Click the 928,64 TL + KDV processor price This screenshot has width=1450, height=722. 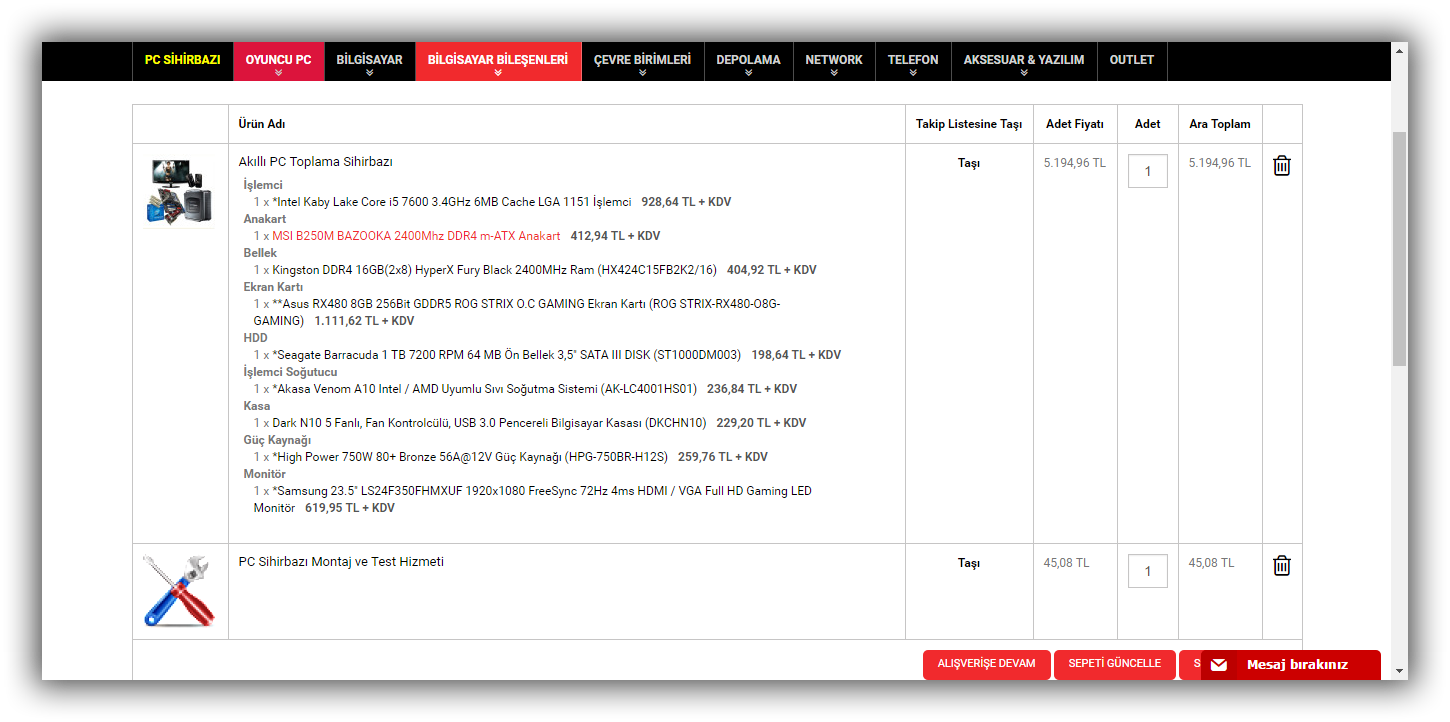coord(686,202)
